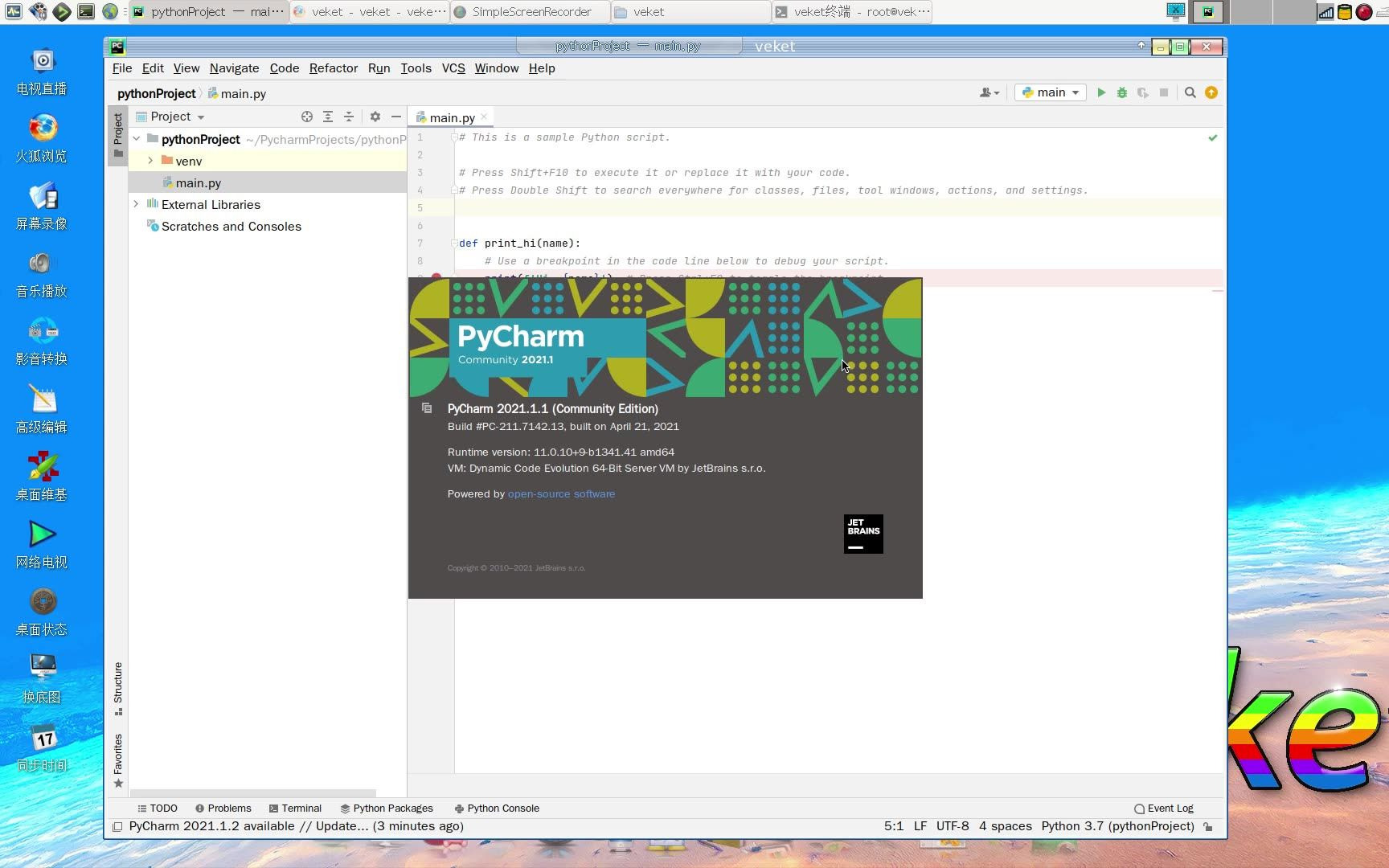Click pythonProject breadcrumb in navigation bar

[x=156, y=94]
